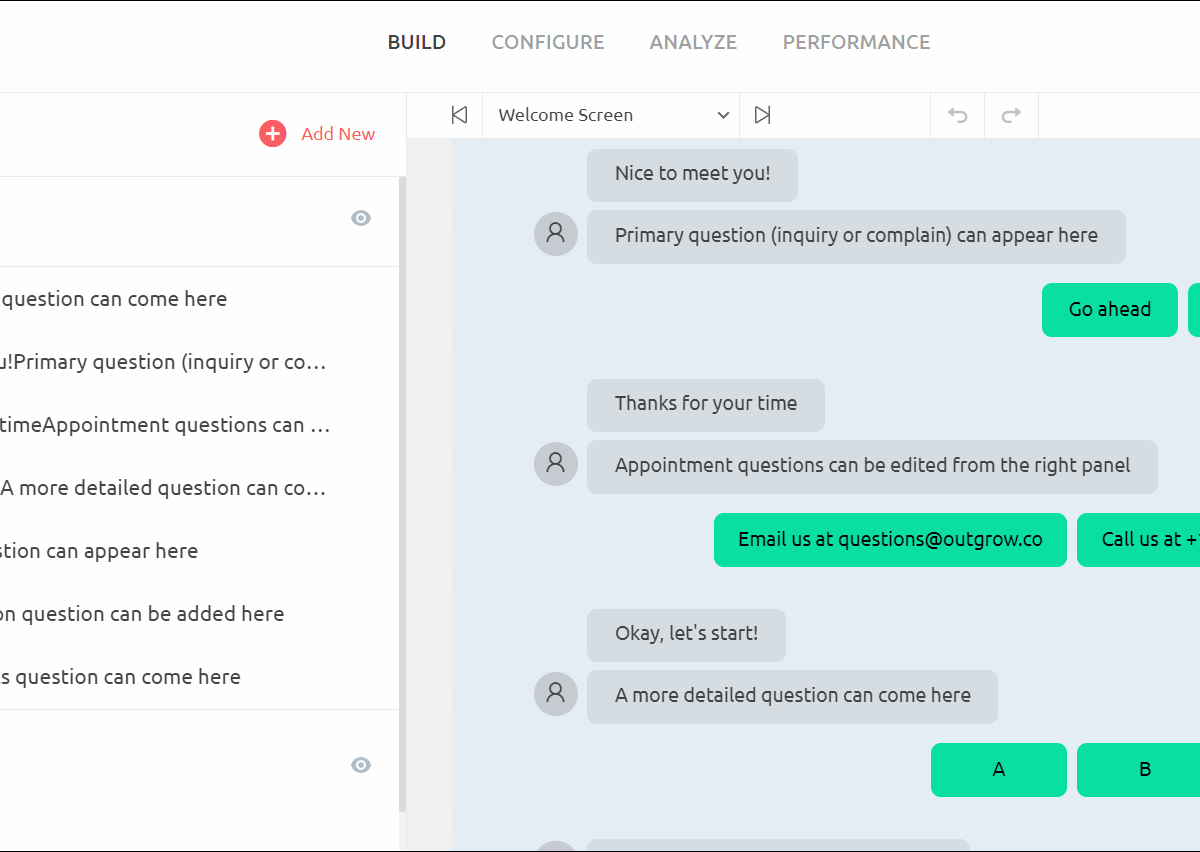Switch to the CONFIGURE tab
Image resolution: width=1200 pixels, height=852 pixels.
tap(548, 42)
